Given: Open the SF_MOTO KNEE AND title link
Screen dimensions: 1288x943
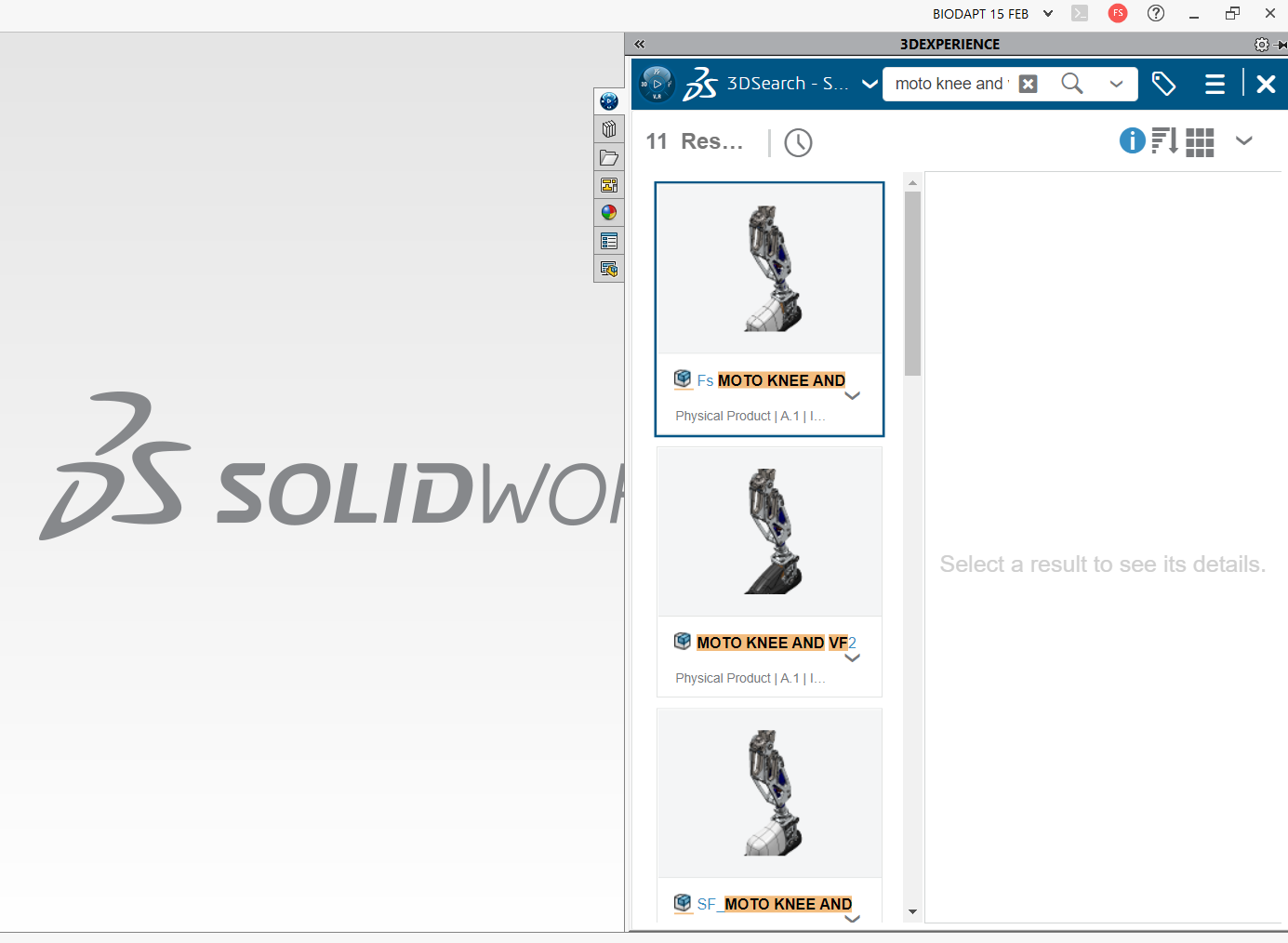Looking at the screenshot, I should tap(774, 904).
